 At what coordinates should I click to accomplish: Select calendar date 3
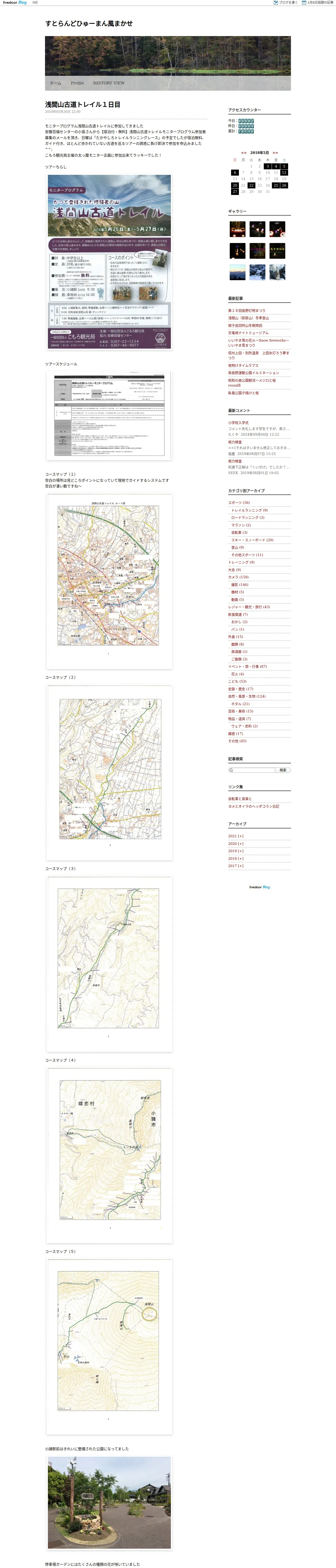pos(267,166)
